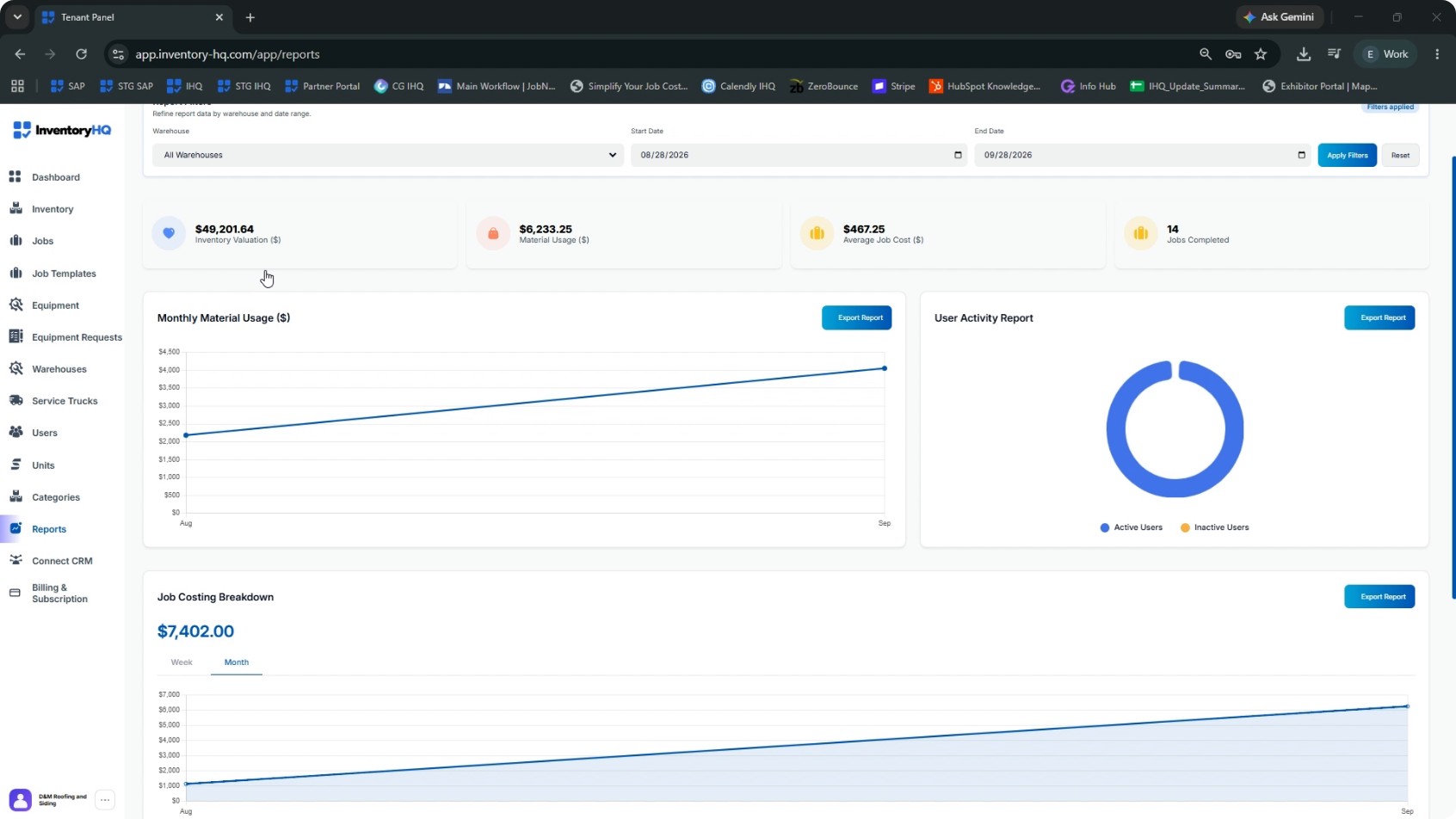Open the password key icon in address bar
Image resolution: width=1456 pixels, height=819 pixels.
(x=1233, y=53)
